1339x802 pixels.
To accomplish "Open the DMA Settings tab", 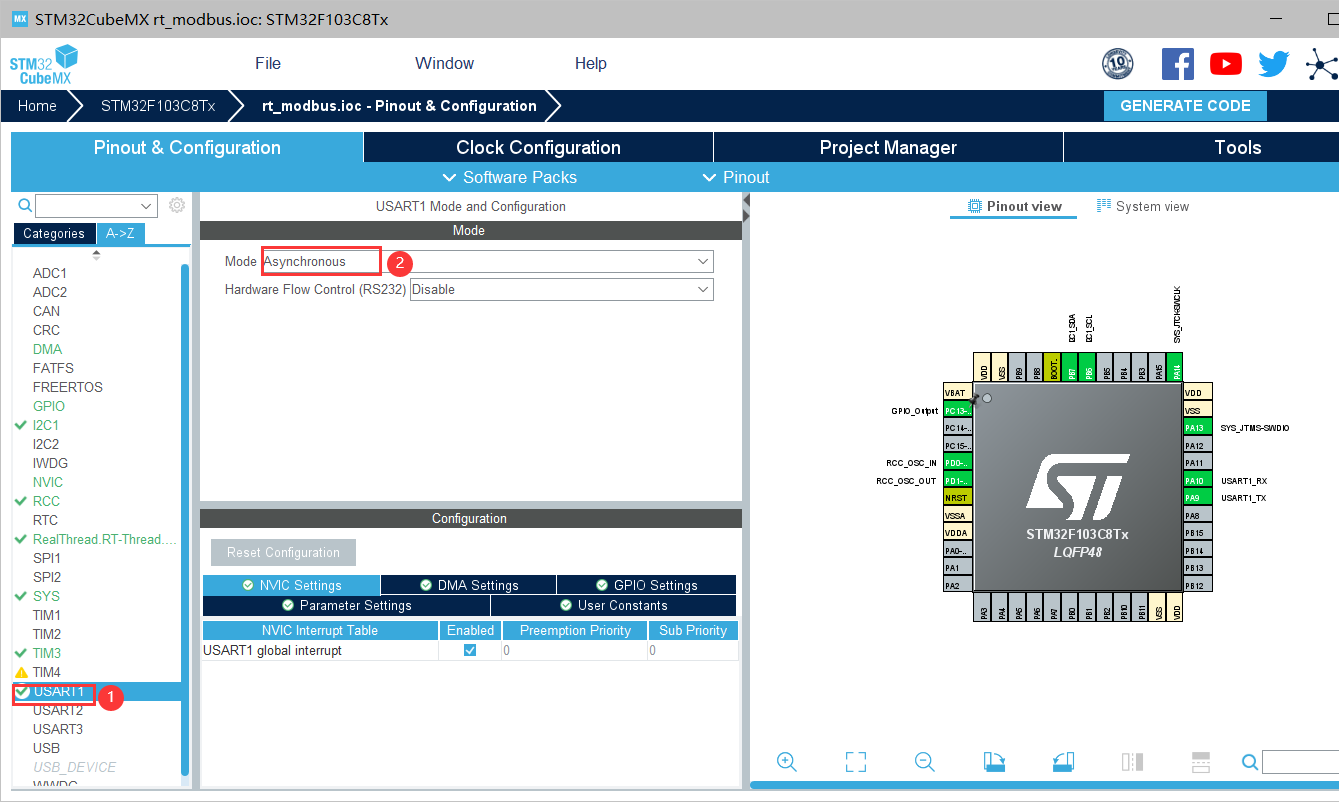I will pos(469,585).
